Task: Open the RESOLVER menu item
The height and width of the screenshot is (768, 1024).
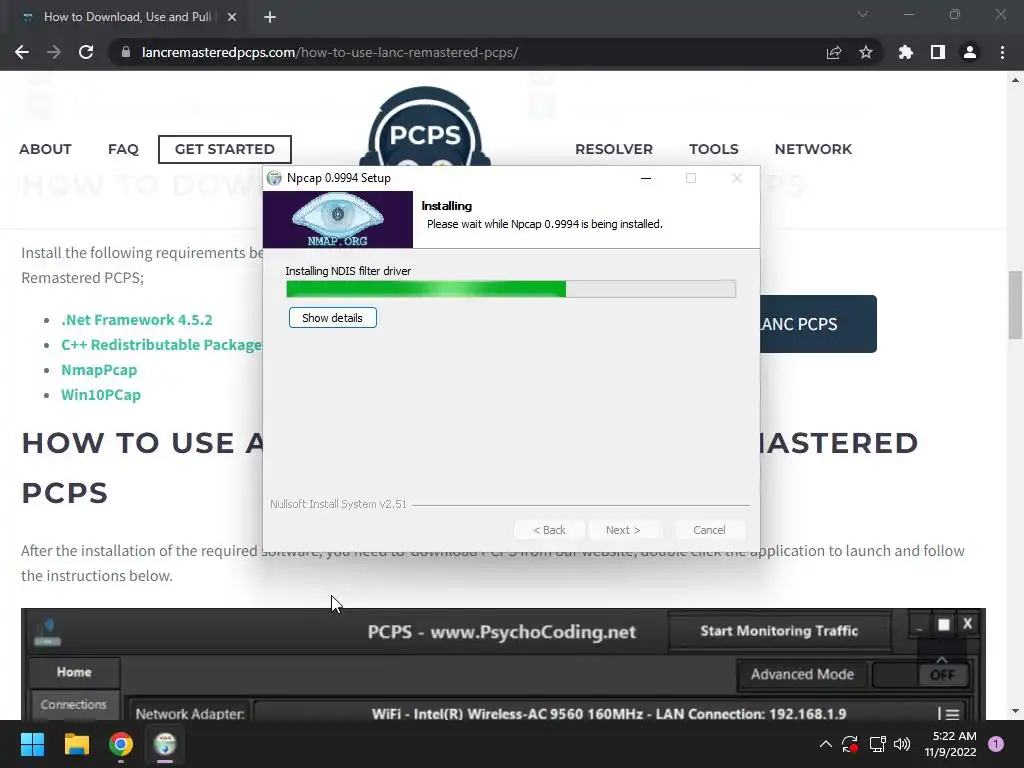Action: coord(614,149)
